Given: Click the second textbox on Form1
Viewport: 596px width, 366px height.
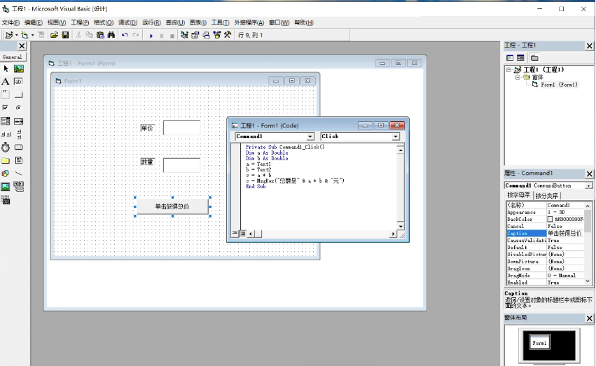Looking at the screenshot, I should (182, 165).
